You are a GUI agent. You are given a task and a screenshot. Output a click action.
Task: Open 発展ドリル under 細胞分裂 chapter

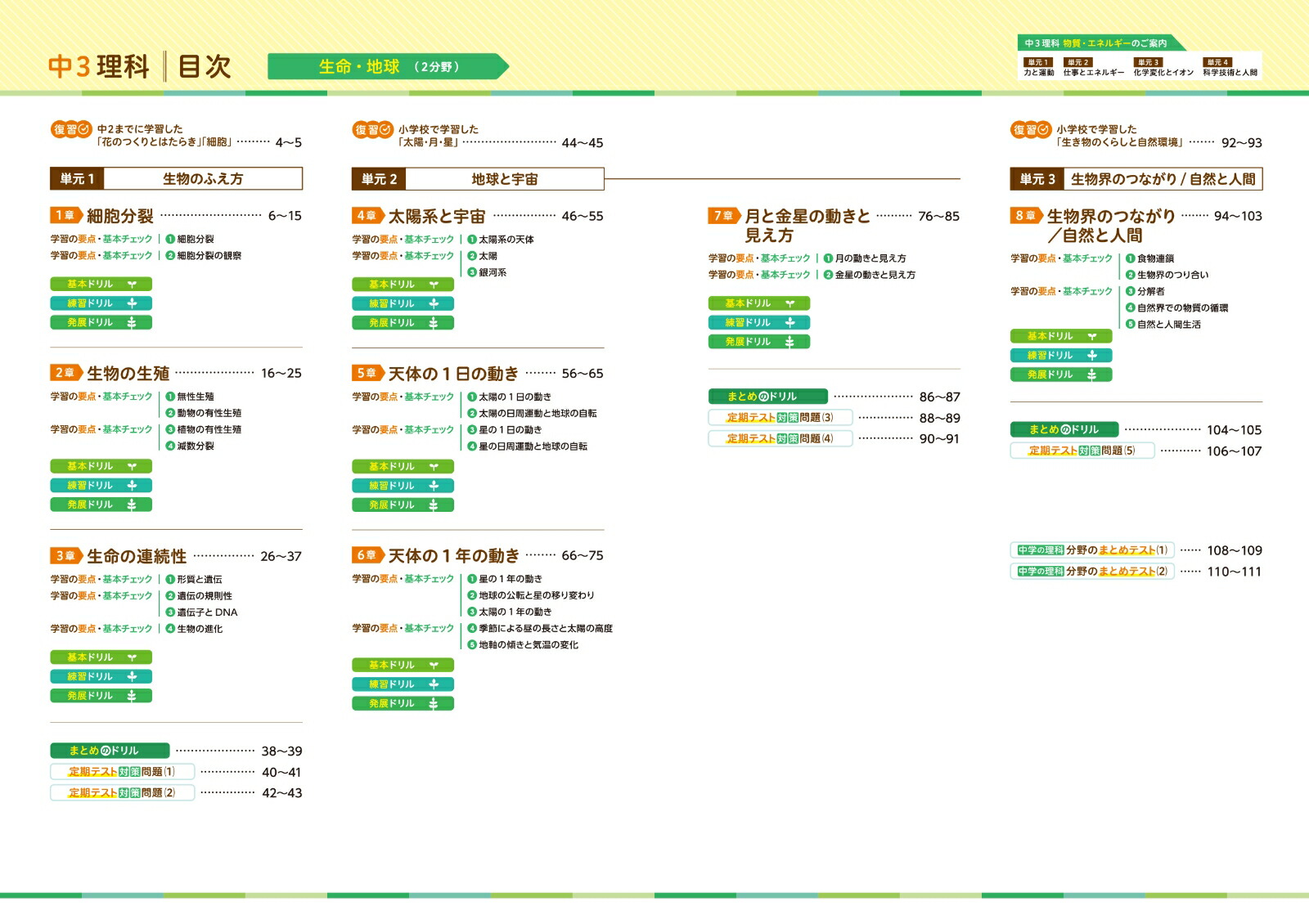coord(101,322)
